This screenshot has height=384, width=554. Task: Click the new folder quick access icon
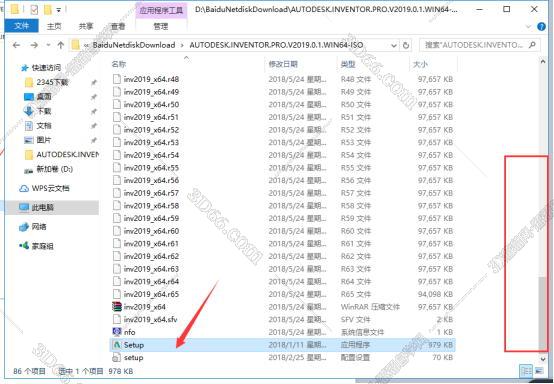pos(47,10)
